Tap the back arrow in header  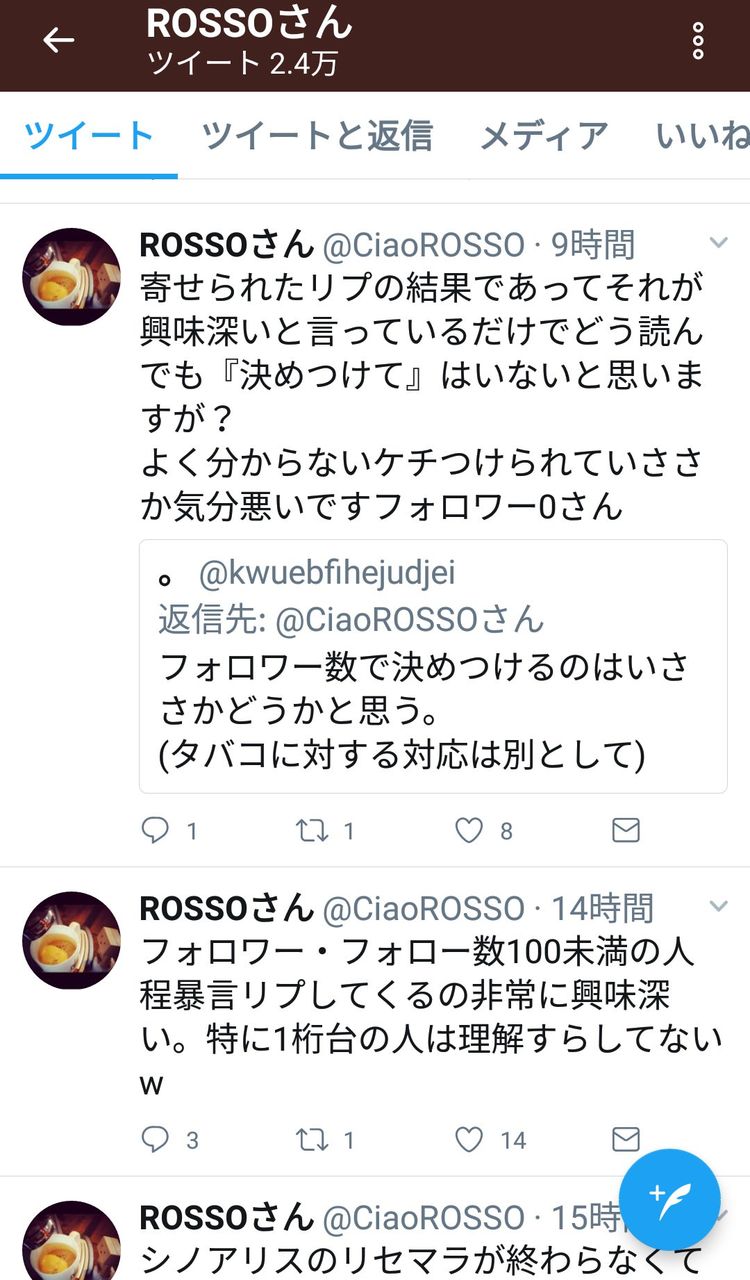coord(58,40)
